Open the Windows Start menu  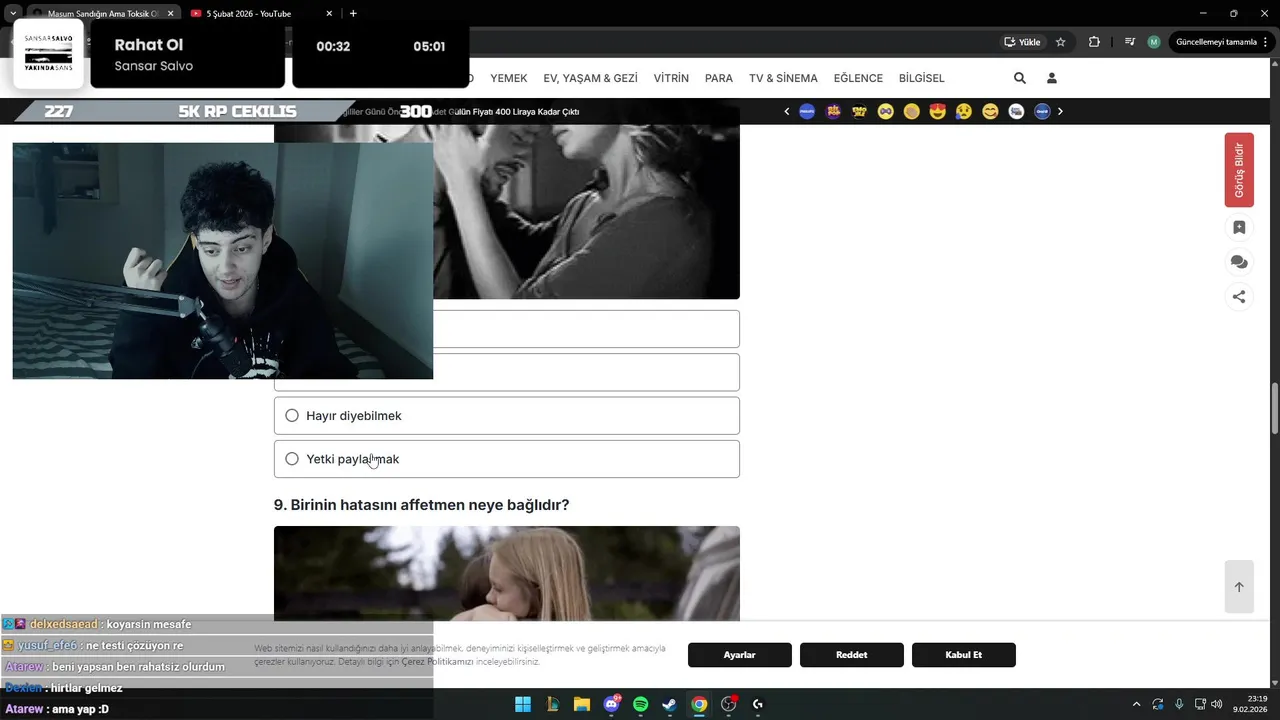(523, 704)
